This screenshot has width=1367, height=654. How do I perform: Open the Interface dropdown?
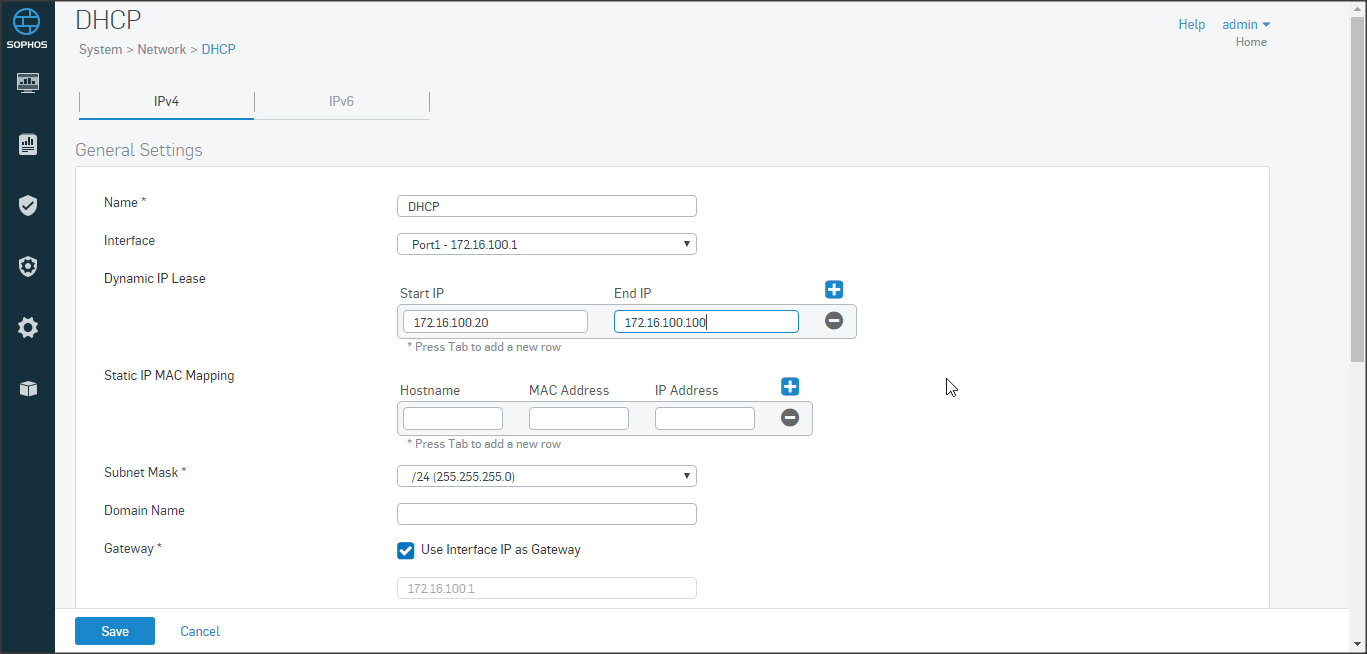pyautogui.click(x=546, y=244)
